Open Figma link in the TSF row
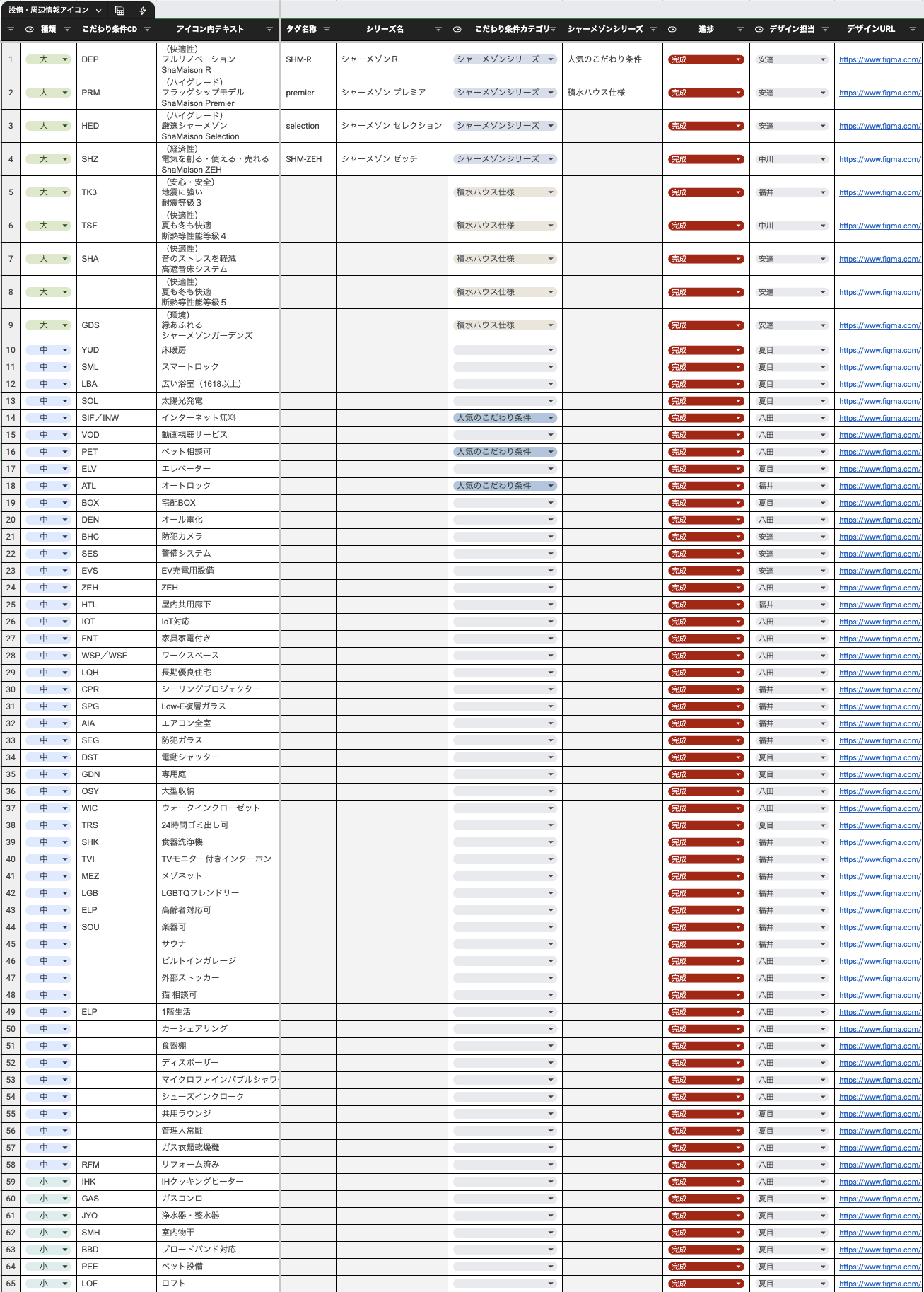Screen dimensions: 924x1292 pos(880,226)
